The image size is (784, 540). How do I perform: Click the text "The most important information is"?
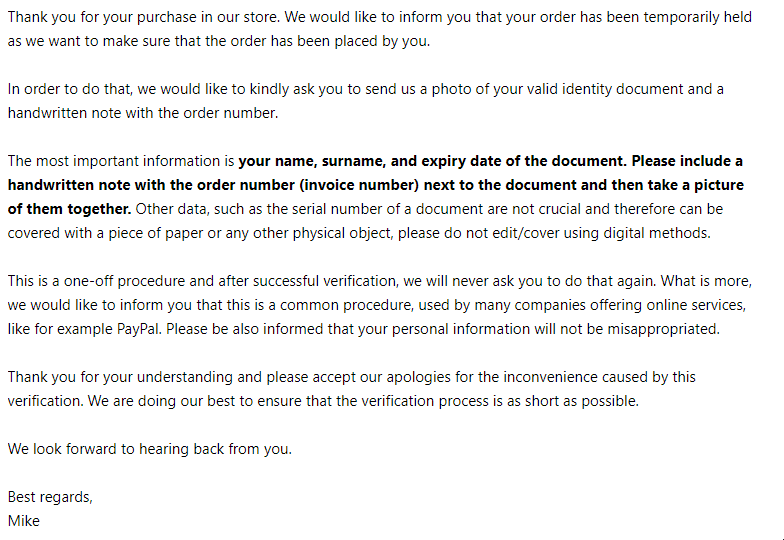tap(121, 161)
